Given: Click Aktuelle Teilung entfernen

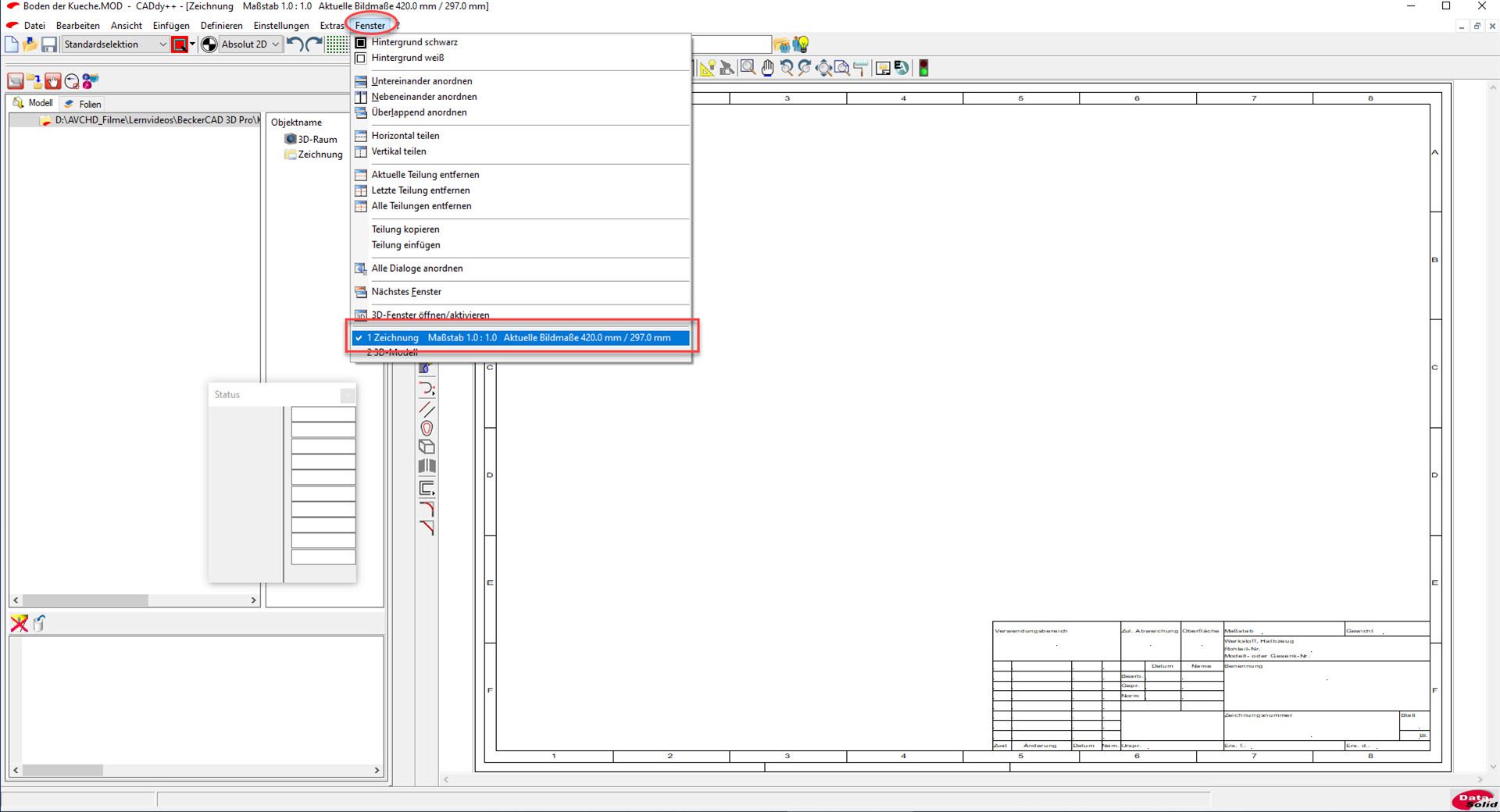Looking at the screenshot, I should click(x=520, y=175).
